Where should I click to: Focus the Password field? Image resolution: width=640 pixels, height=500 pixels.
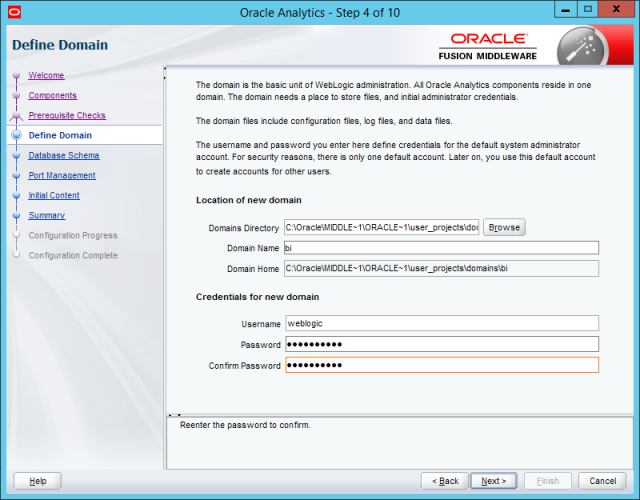click(442, 344)
